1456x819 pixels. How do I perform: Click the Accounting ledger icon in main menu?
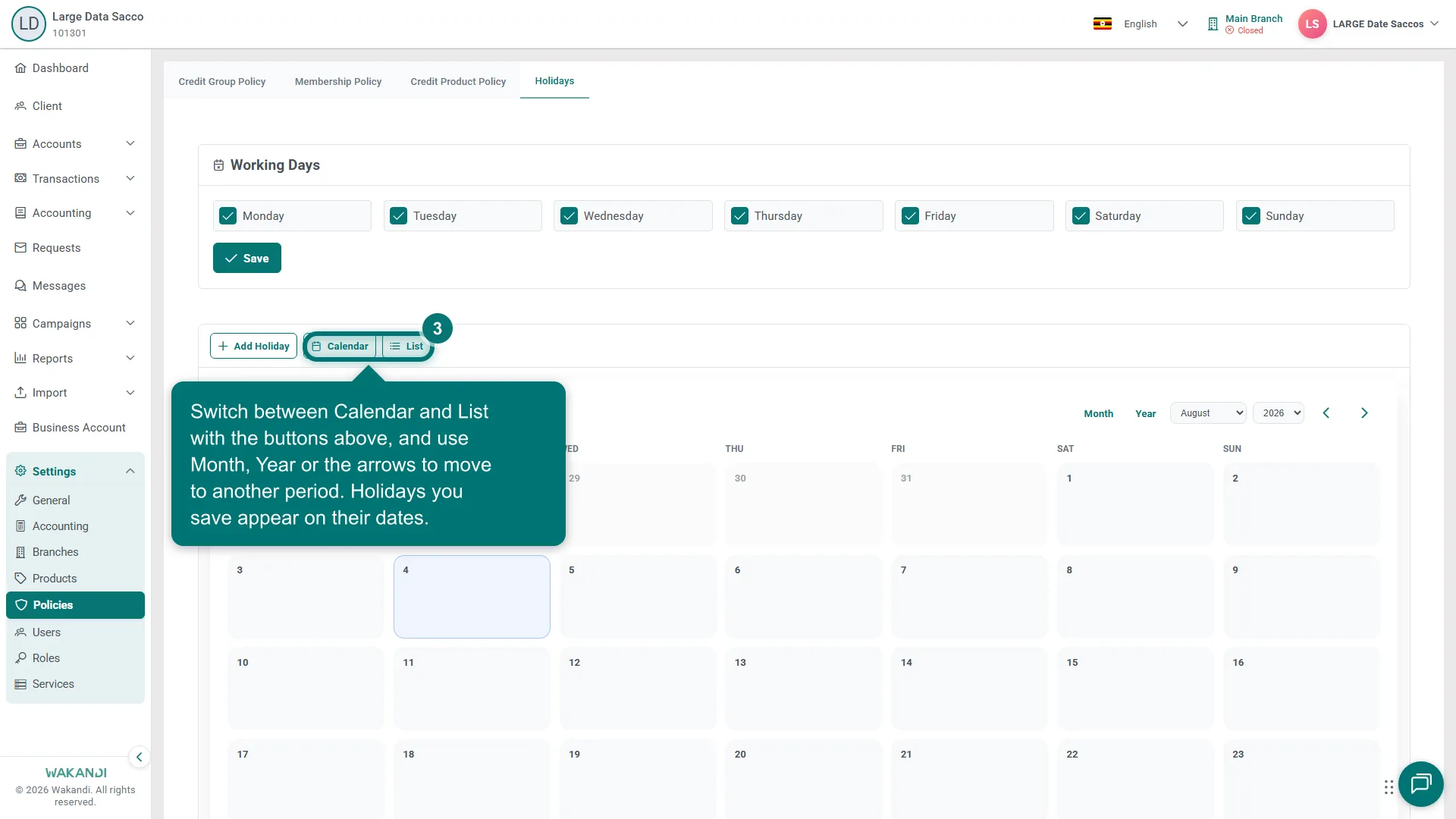pyautogui.click(x=20, y=213)
